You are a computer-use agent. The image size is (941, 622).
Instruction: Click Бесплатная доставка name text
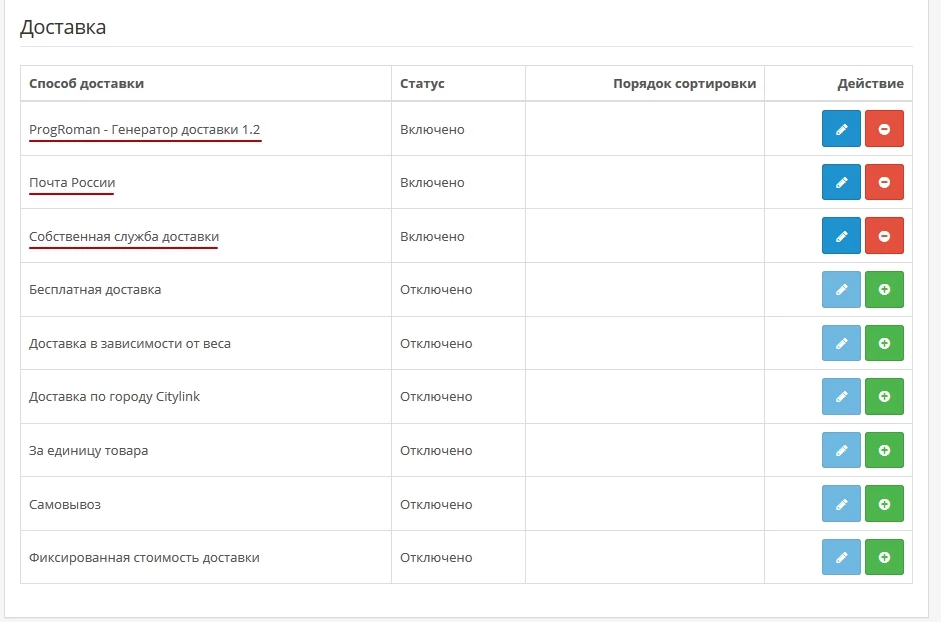click(x=95, y=289)
